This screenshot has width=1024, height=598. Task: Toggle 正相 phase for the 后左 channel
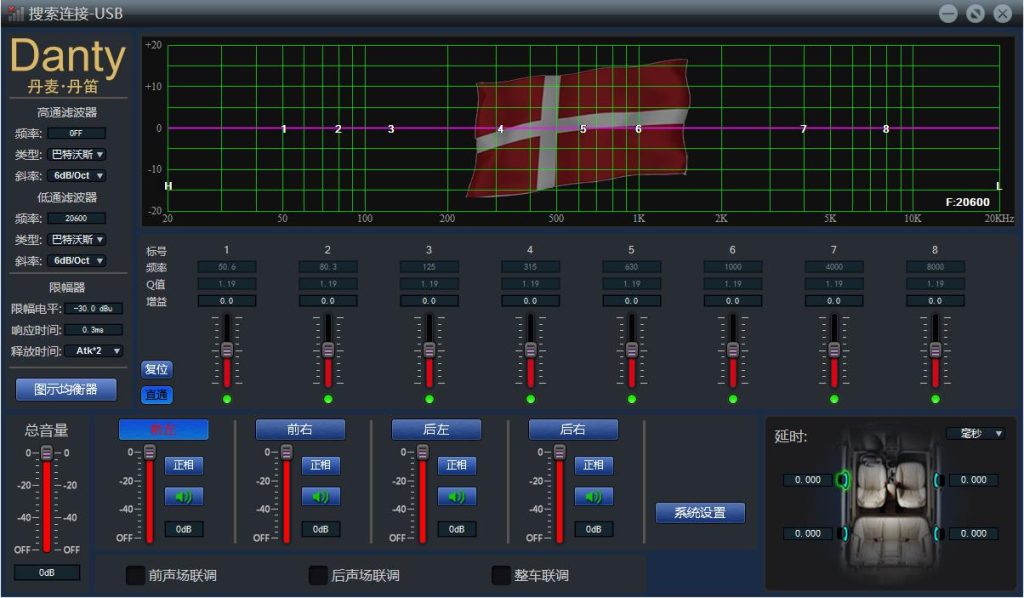point(456,465)
